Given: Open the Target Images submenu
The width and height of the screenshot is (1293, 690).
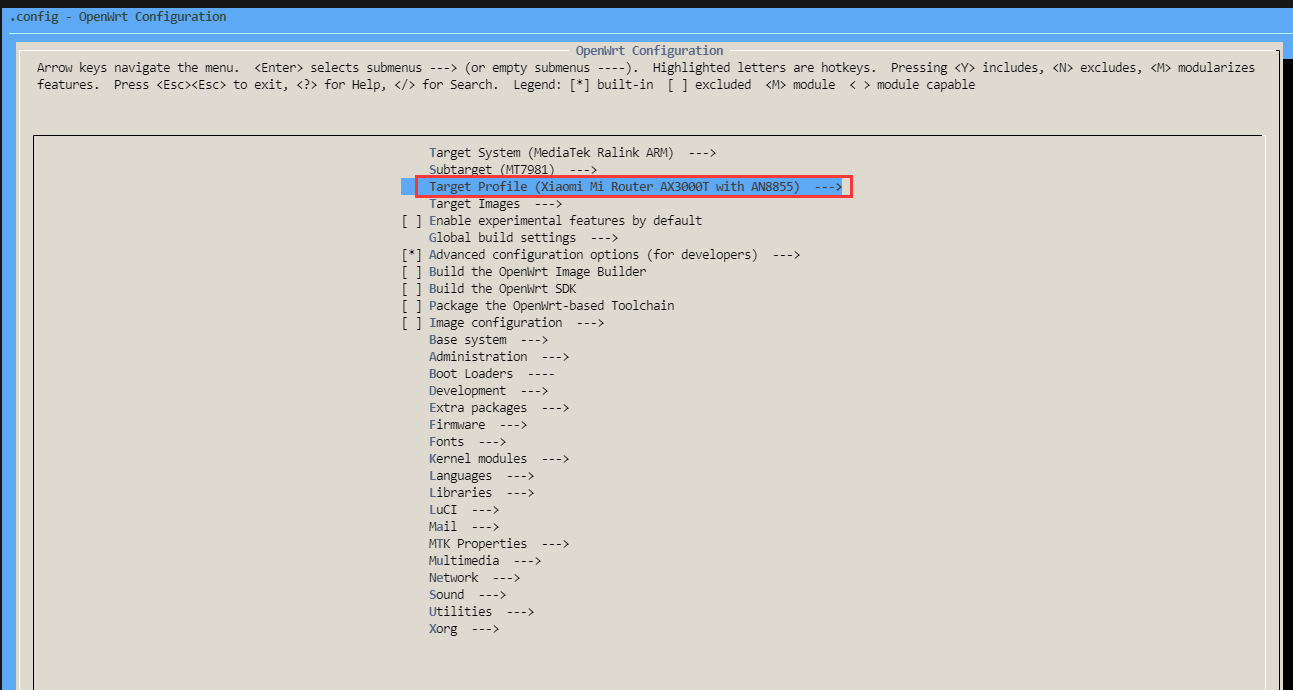Looking at the screenshot, I should pos(495,204).
